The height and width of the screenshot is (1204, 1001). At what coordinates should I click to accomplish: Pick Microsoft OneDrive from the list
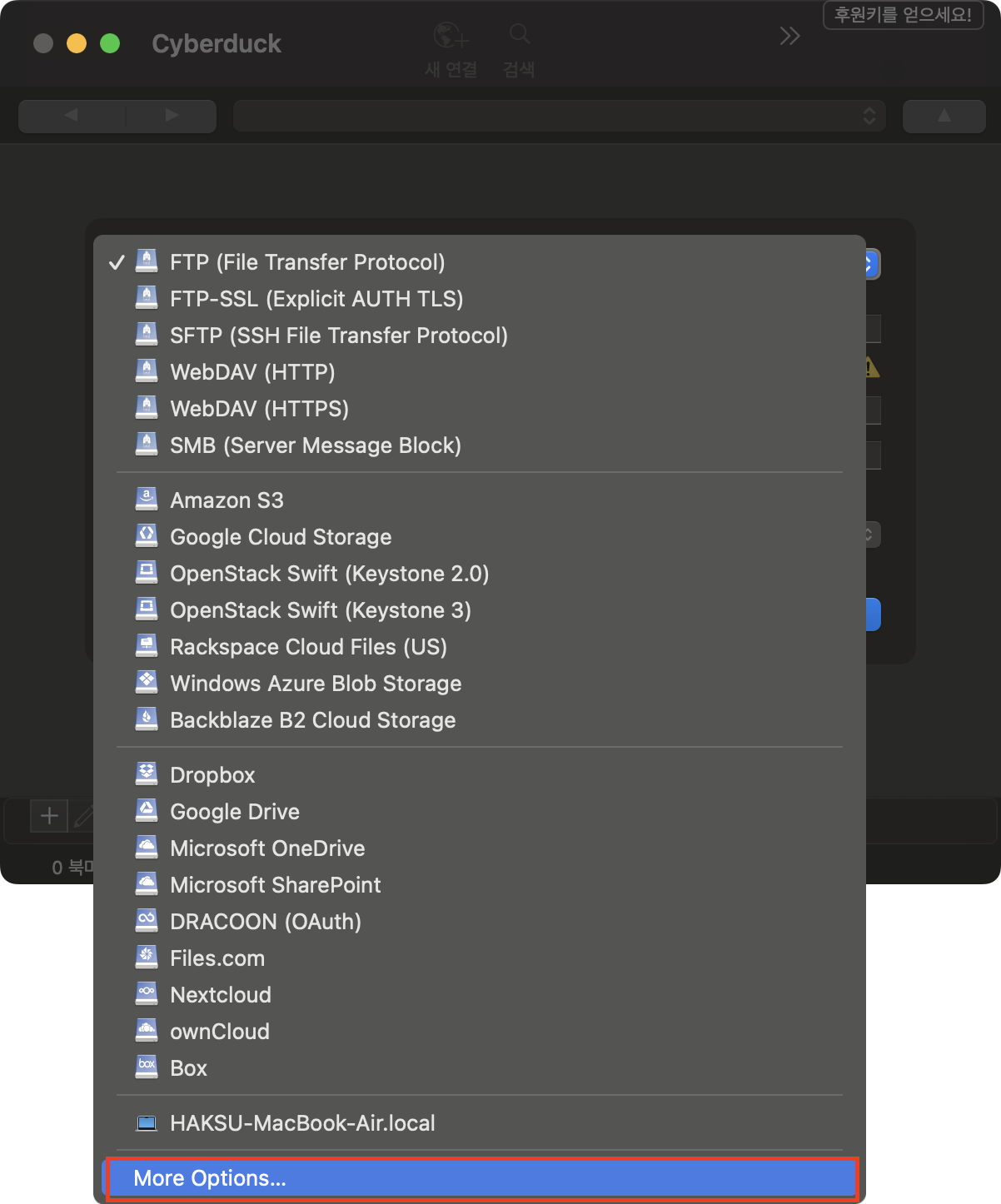267,848
